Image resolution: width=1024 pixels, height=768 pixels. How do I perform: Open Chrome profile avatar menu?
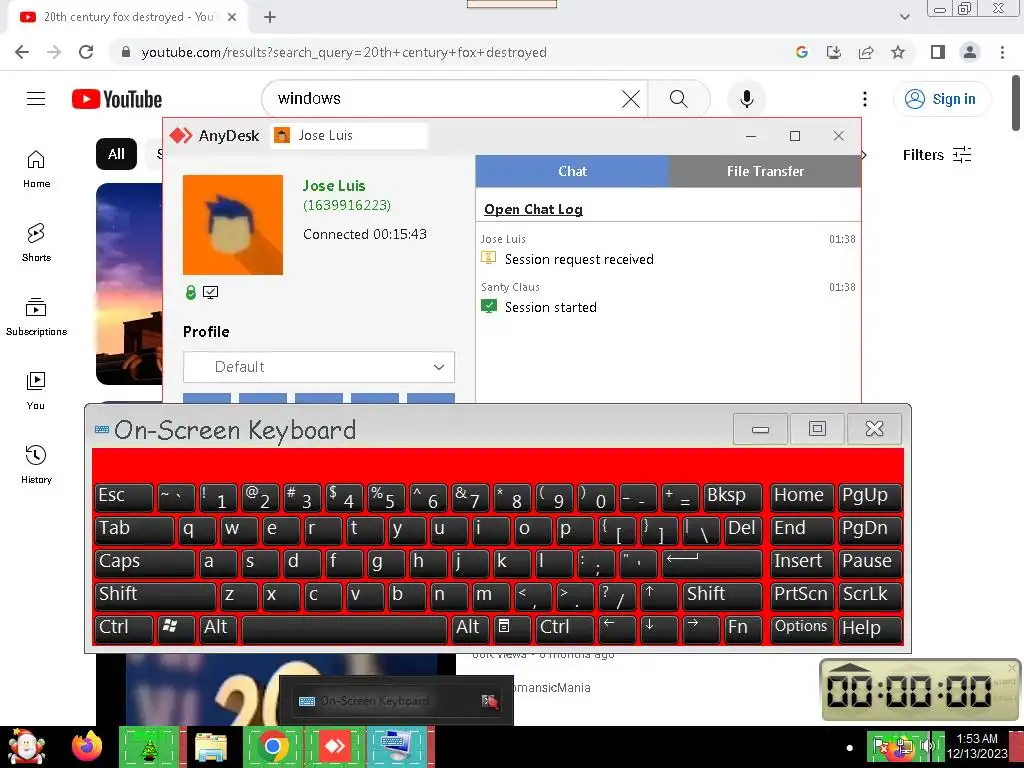point(970,52)
